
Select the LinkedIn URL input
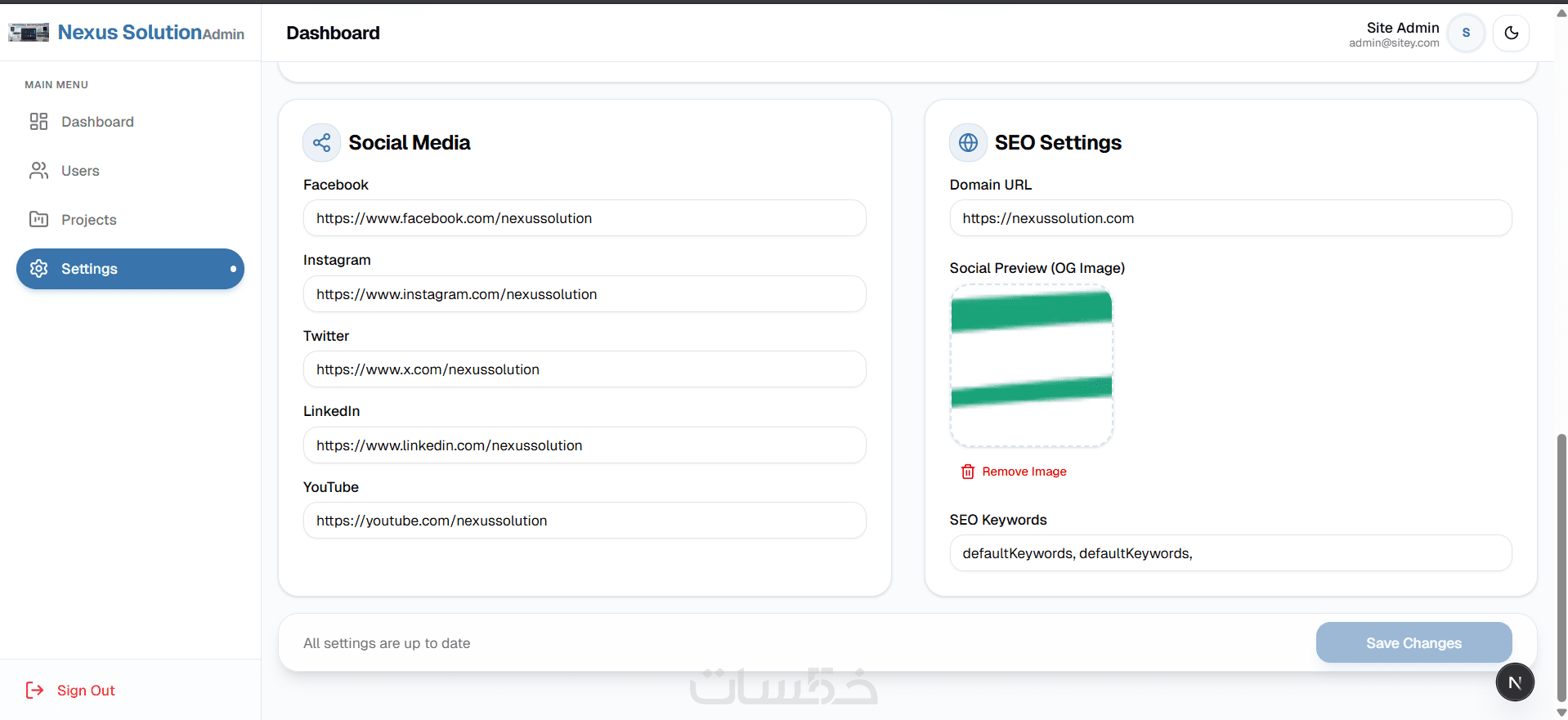[x=585, y=445]
